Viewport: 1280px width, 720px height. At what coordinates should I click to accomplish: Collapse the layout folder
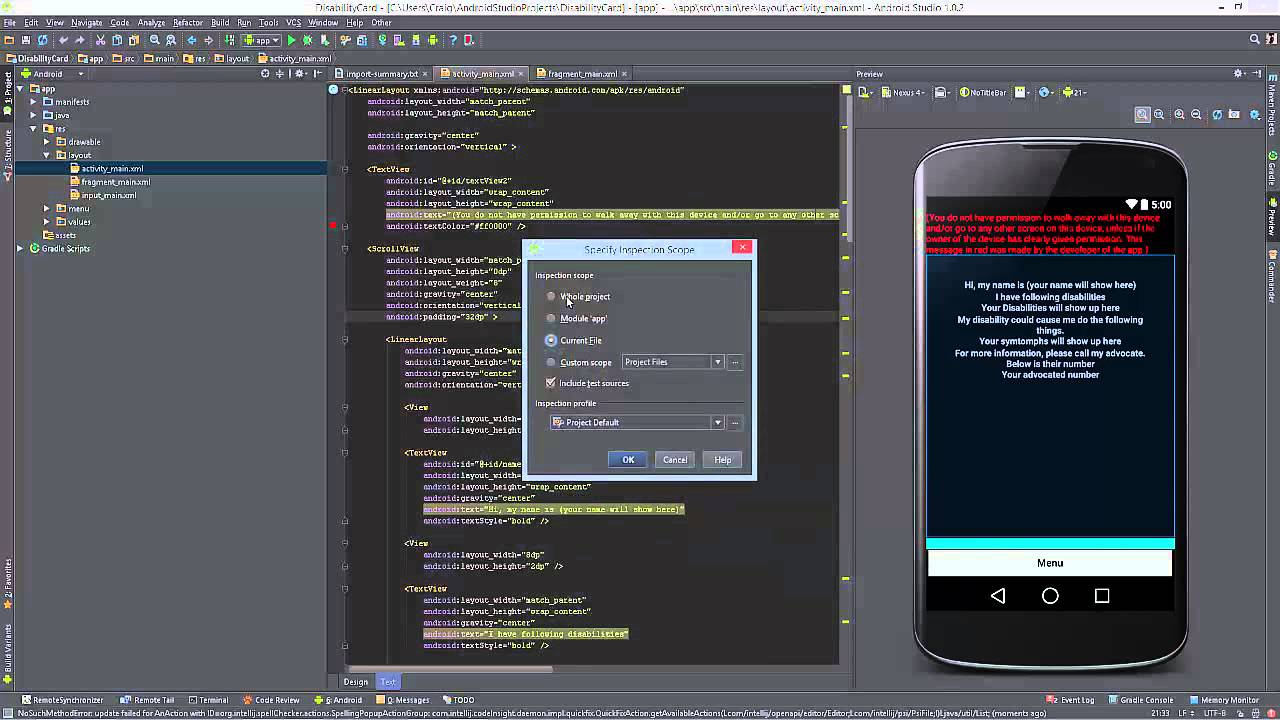click(46, 155)
